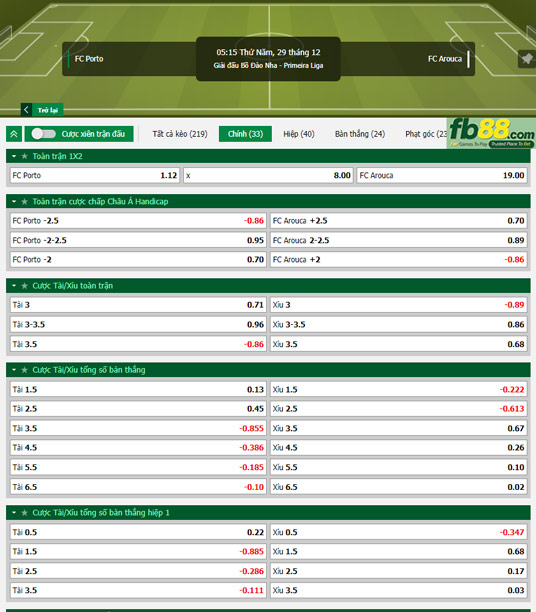The height and width of the screenshot is (612, 536).
Task: Choose Xỉu 3.5 at 0.68 full match
Action: (399, 344)
